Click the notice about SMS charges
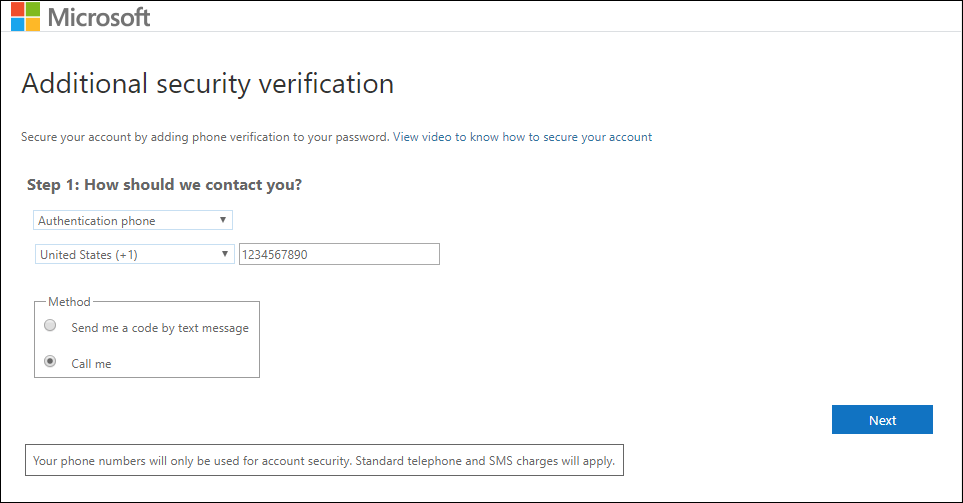The height and width of the screenshot is (503, 963). (324, 461)
